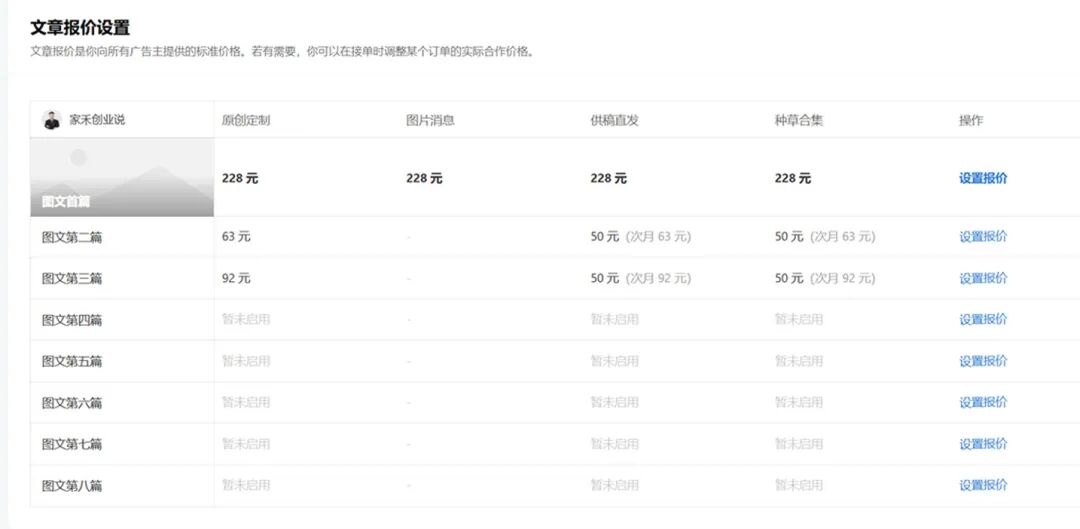Click the 图文第七篇 row label

(x=72, y=444)
